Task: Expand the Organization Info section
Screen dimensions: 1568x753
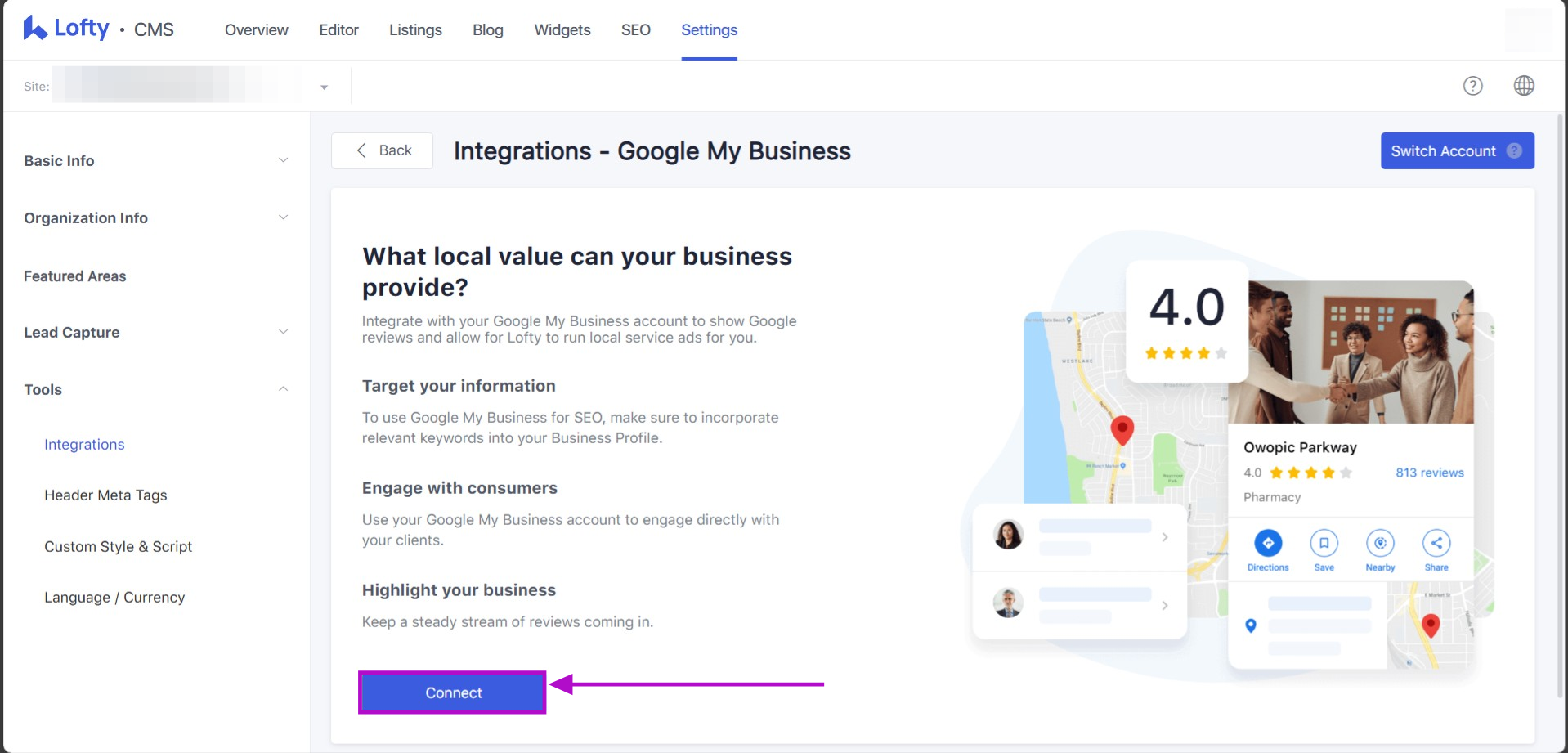Action: click(283, 217)
